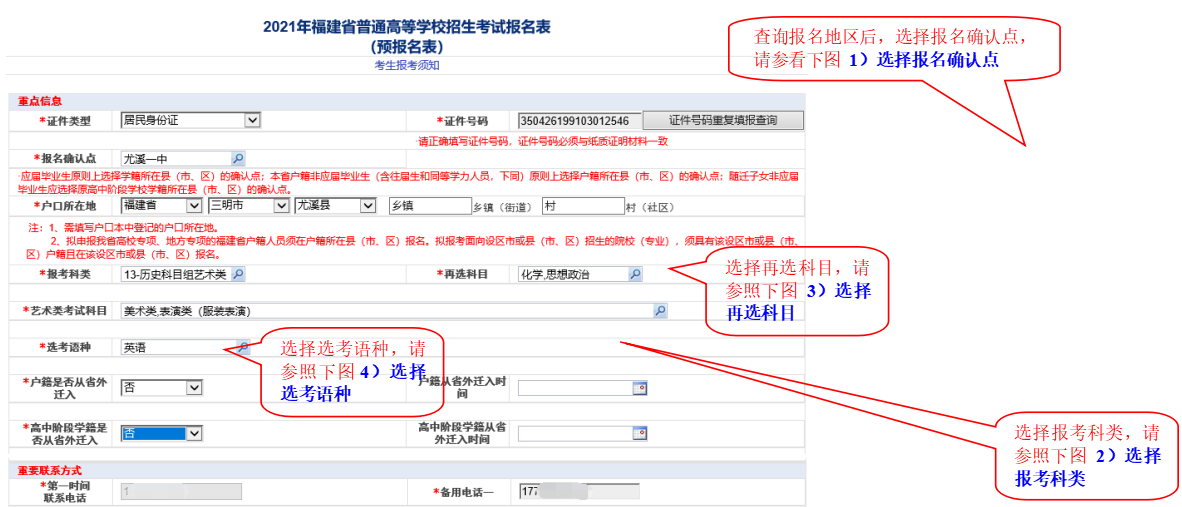Expand the 证件类型 dropdown showing 居民身份证
1182x507 pixels.
click(252, 120)
